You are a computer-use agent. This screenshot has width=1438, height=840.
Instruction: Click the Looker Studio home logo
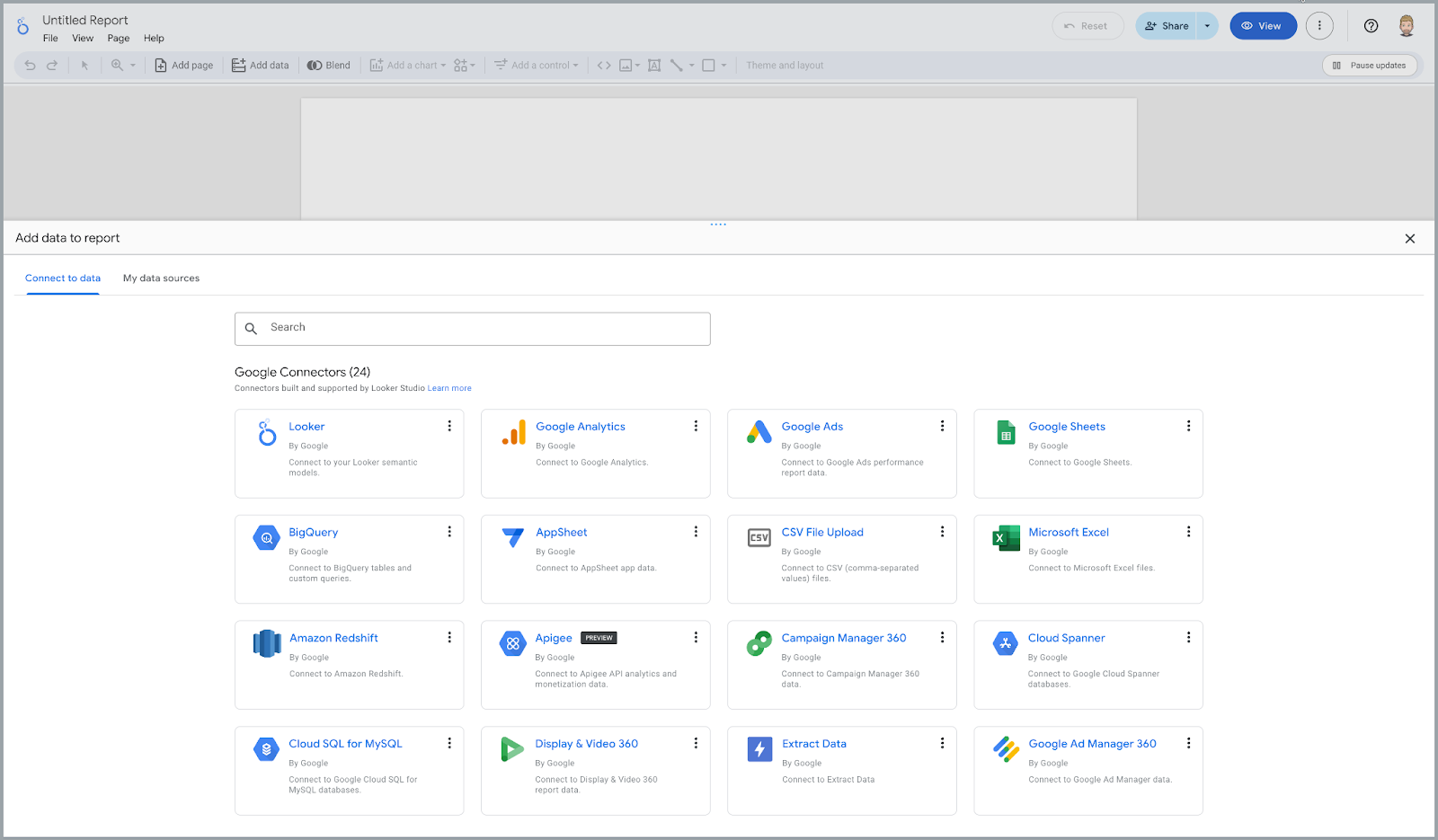(22, 27)
